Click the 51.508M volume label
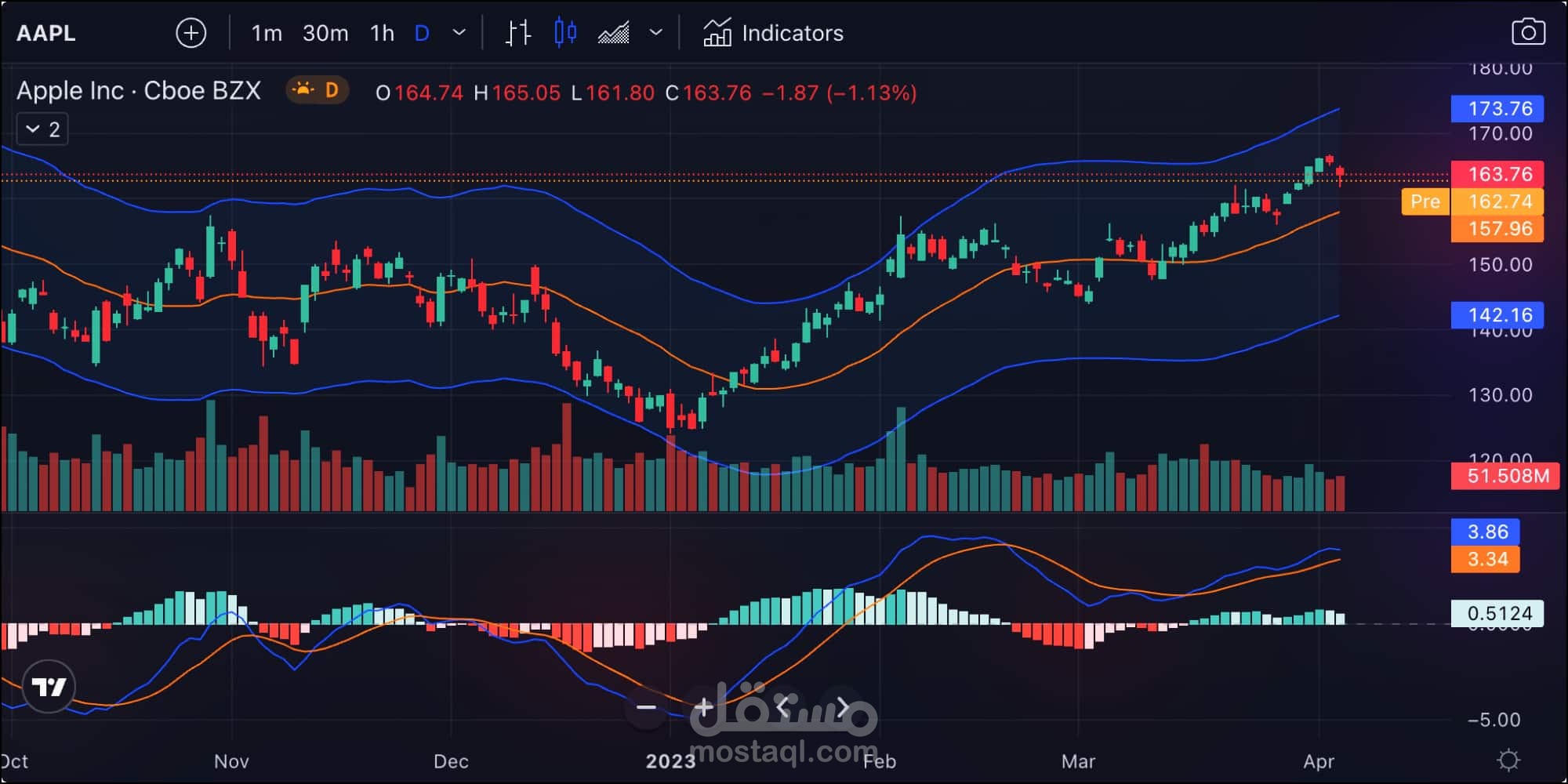1568x784 pixels. click(x=1504, y=476)
